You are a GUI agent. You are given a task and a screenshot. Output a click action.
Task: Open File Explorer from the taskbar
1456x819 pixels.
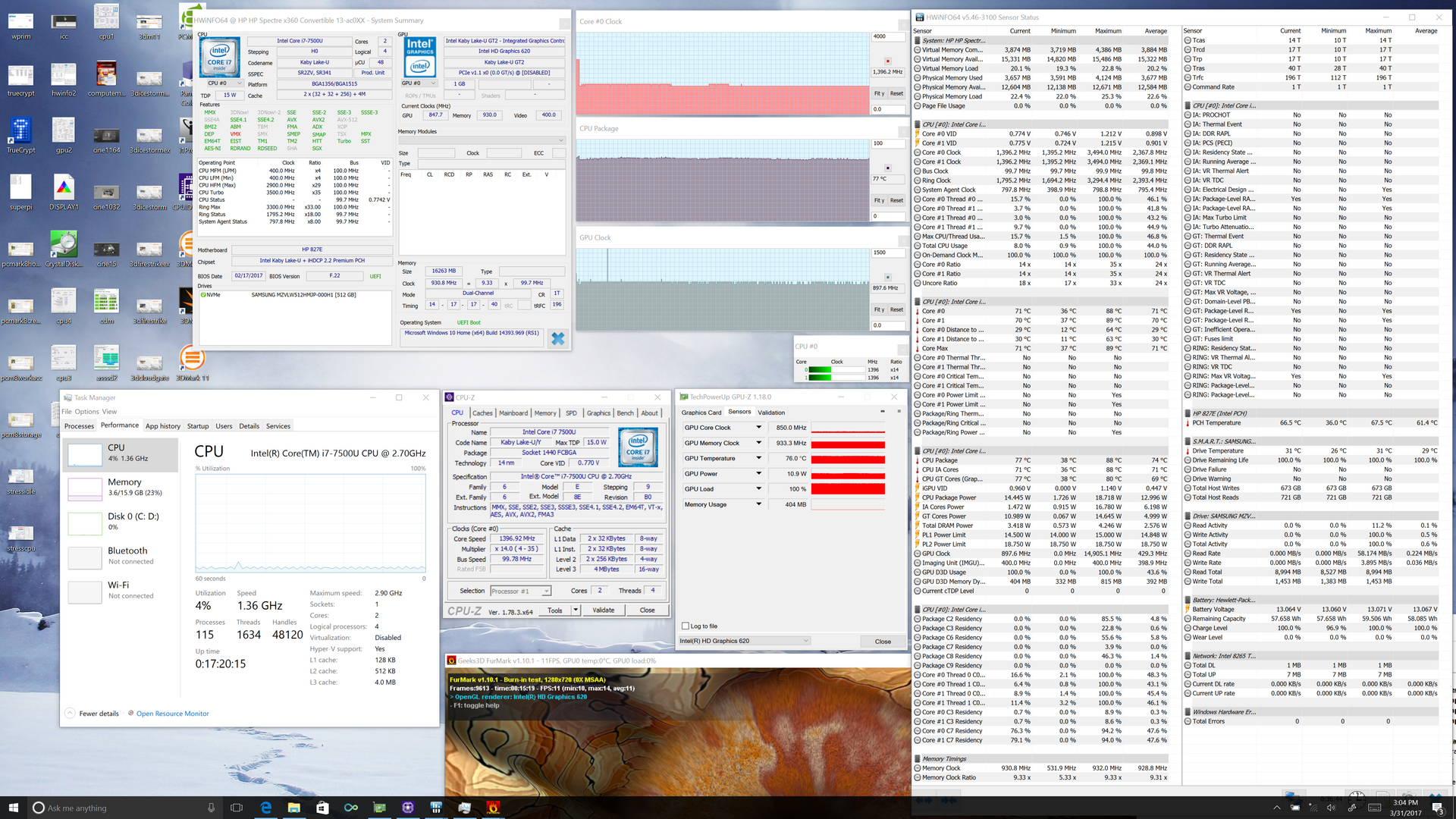(293, 808)
